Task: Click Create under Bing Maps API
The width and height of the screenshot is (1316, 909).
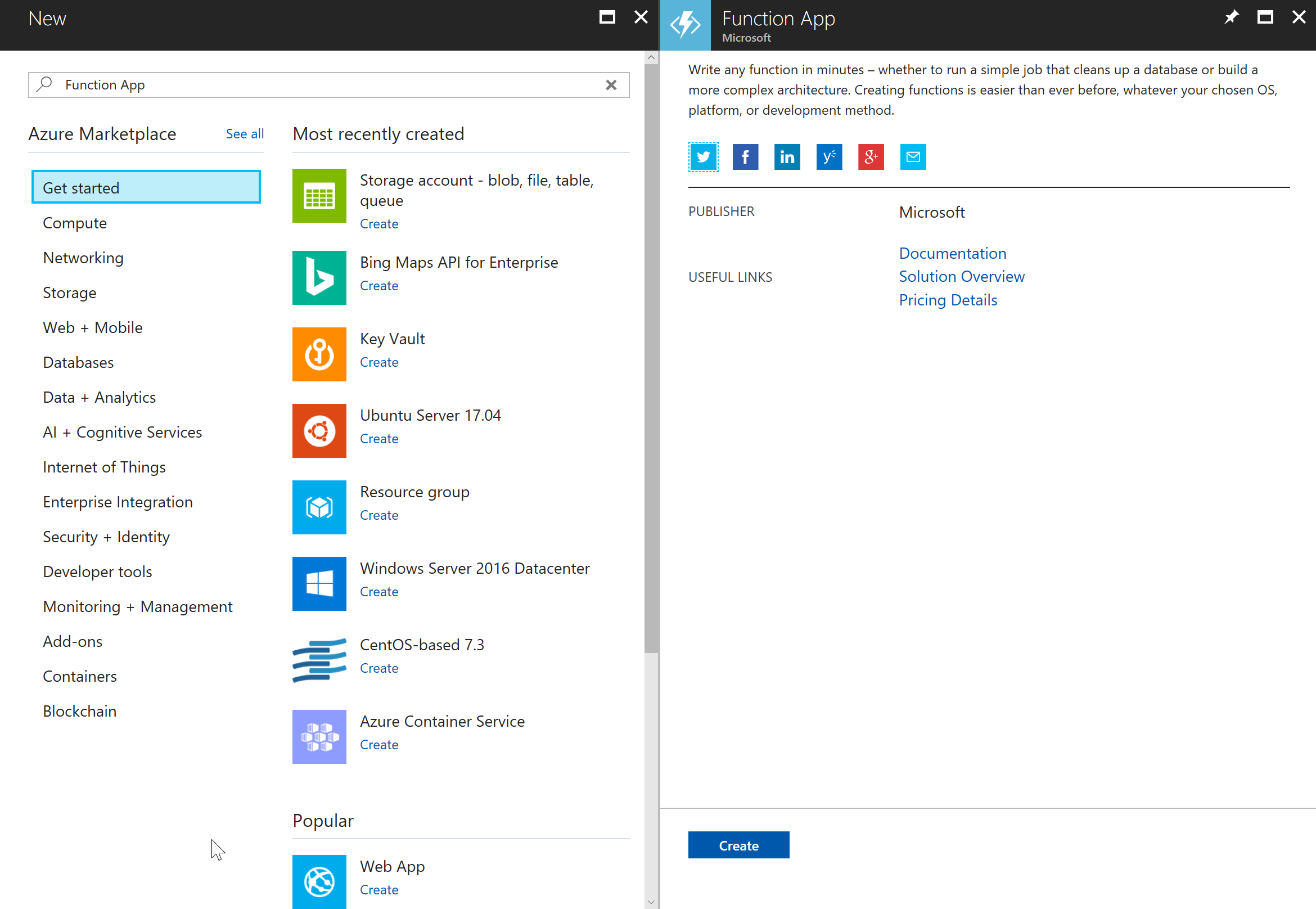Action: (379, 286)
